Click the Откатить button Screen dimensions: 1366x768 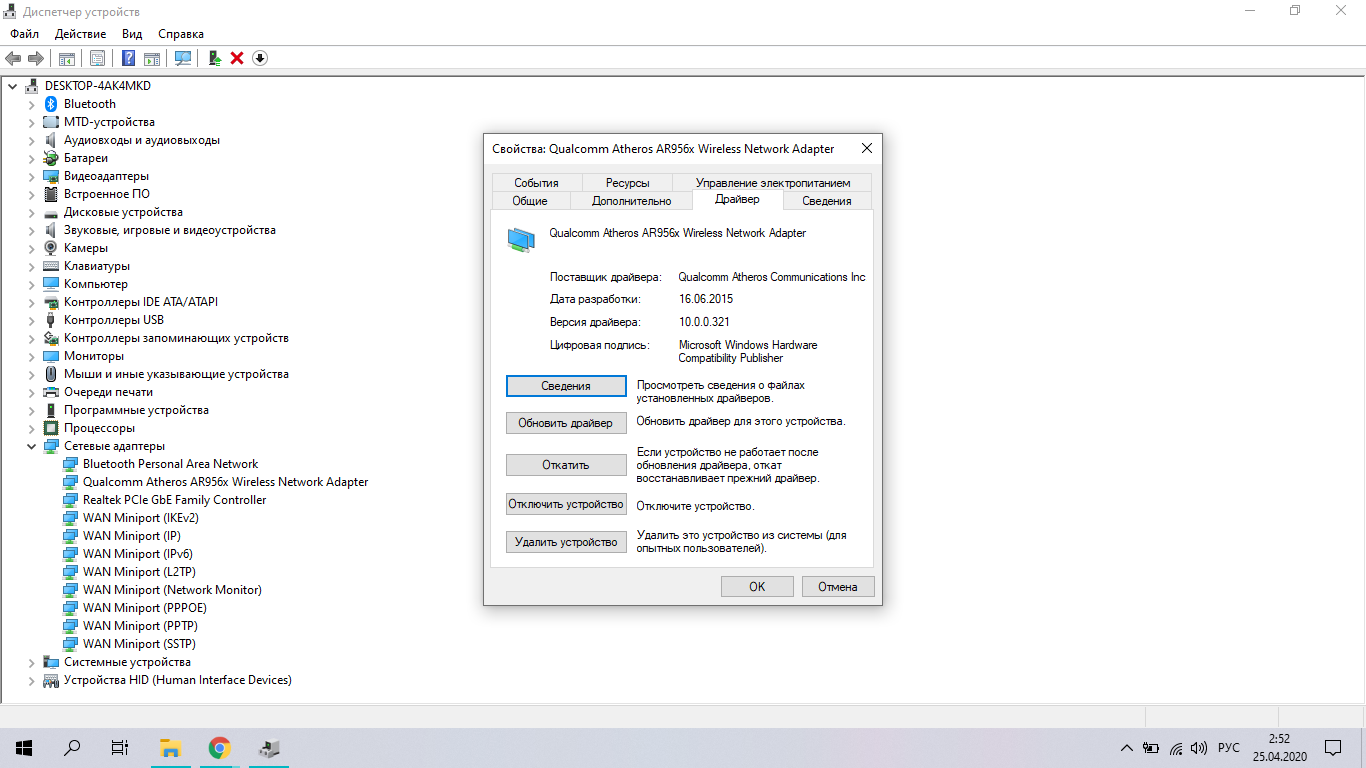[x=566, y=465]
